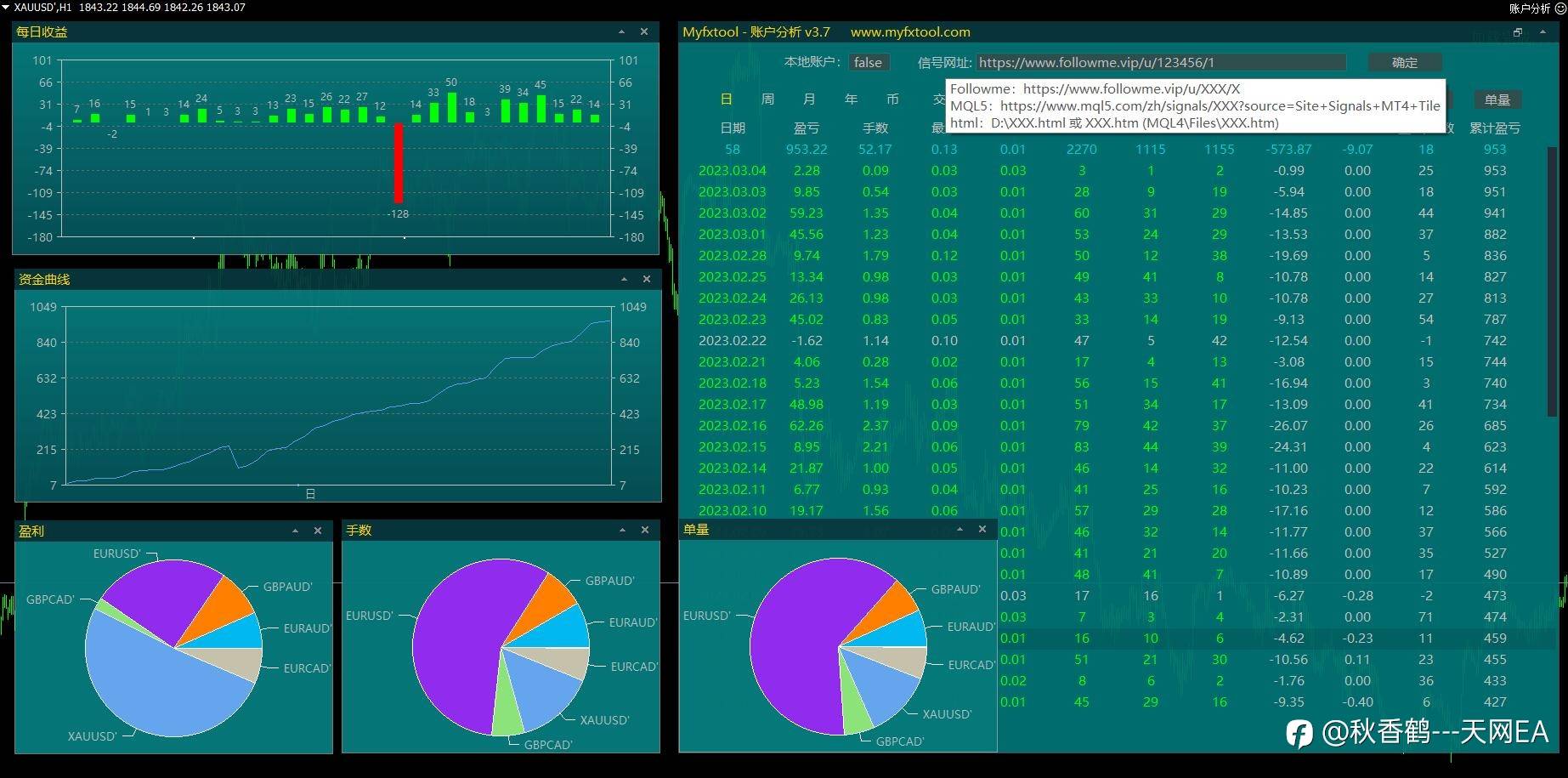The width and height of the screenshot is (1568, 778).
Task: Click the 信号网址 URL input field
Action: [1161, 62]
